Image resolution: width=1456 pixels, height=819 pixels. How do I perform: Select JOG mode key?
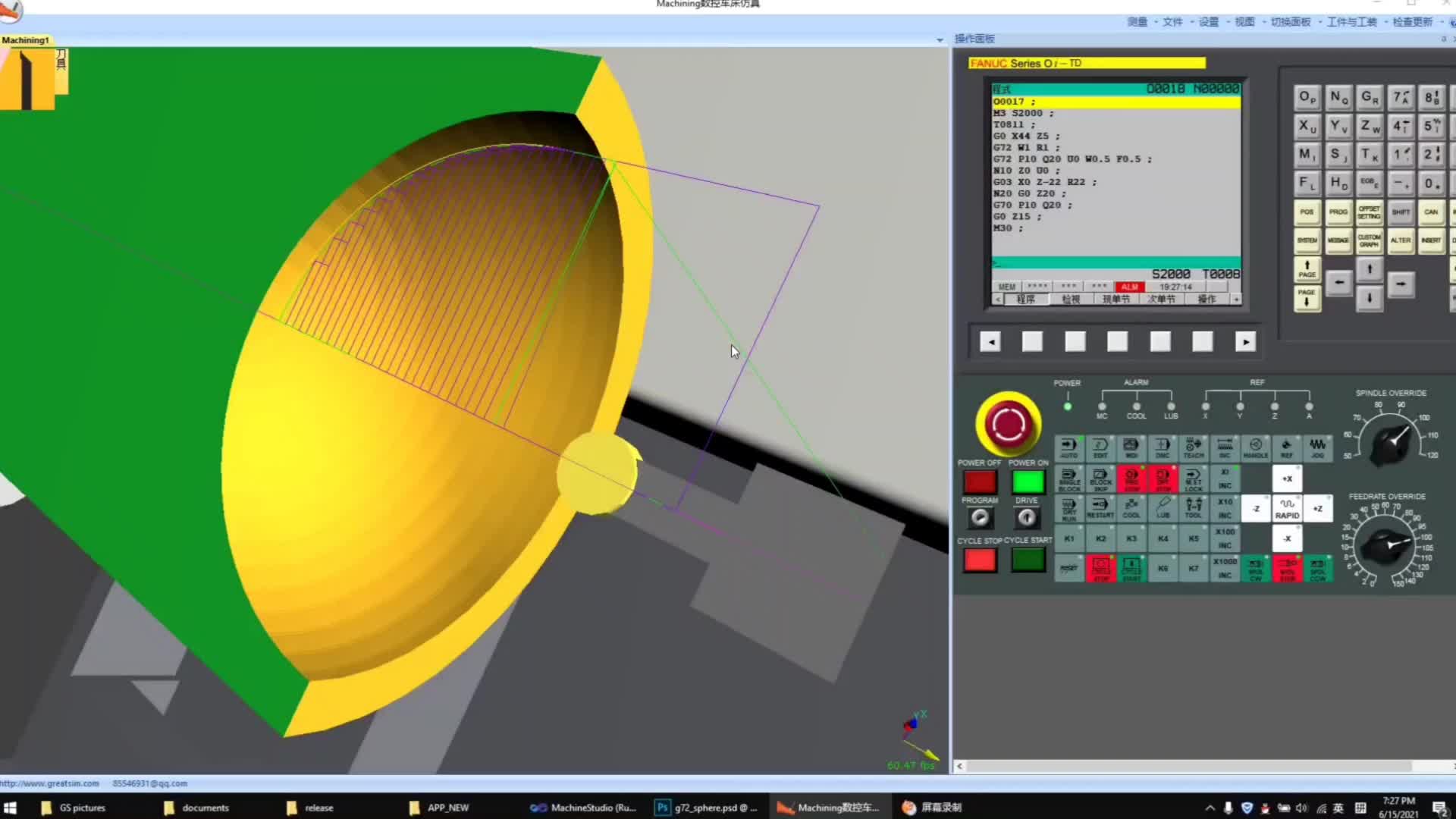click(x=1318, y=448)
